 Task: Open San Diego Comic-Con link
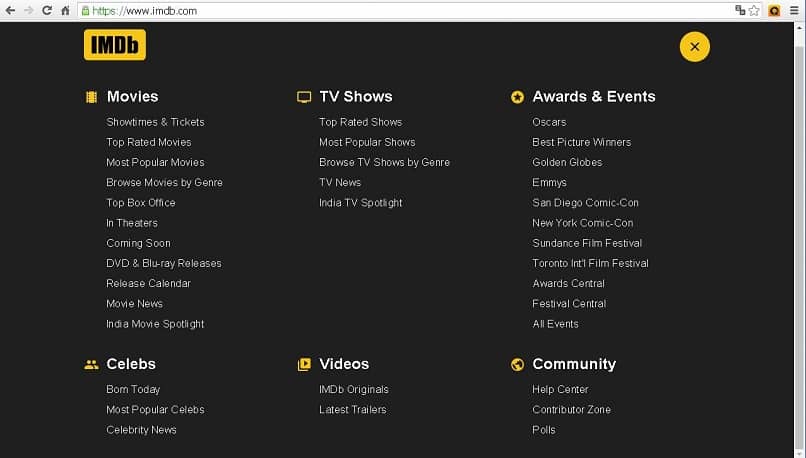pos(585,203)
